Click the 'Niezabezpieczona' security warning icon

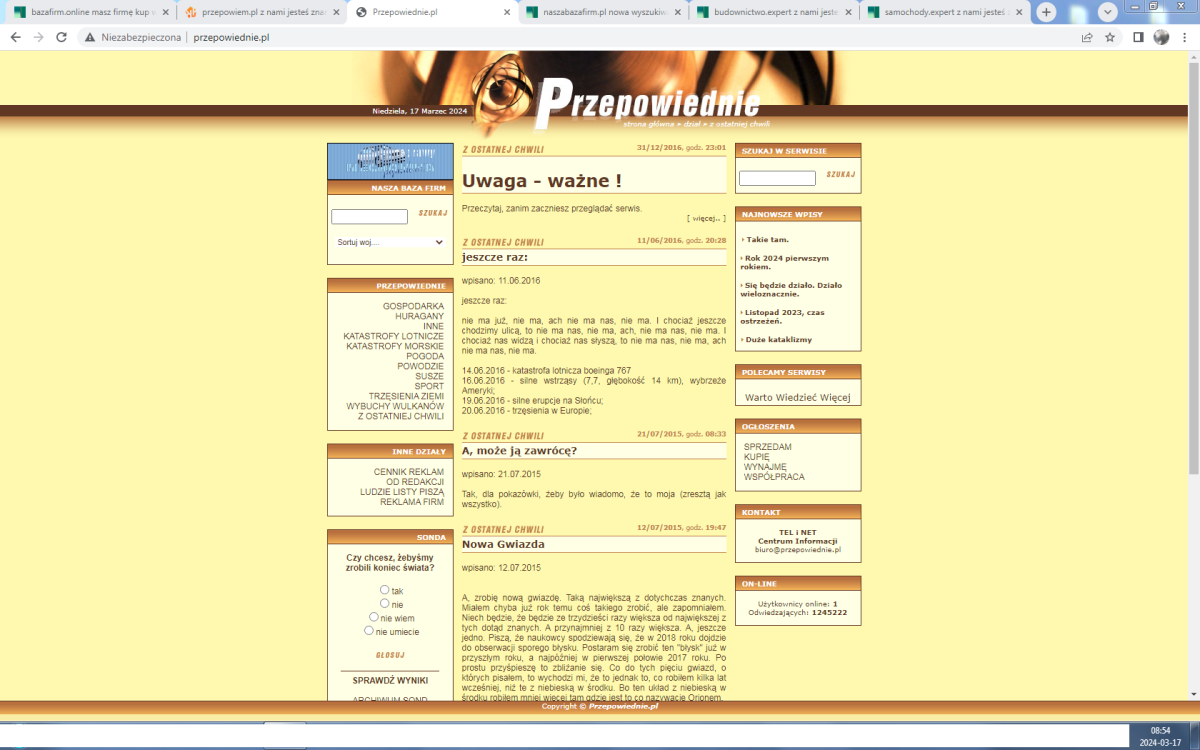tap(90, 37)
